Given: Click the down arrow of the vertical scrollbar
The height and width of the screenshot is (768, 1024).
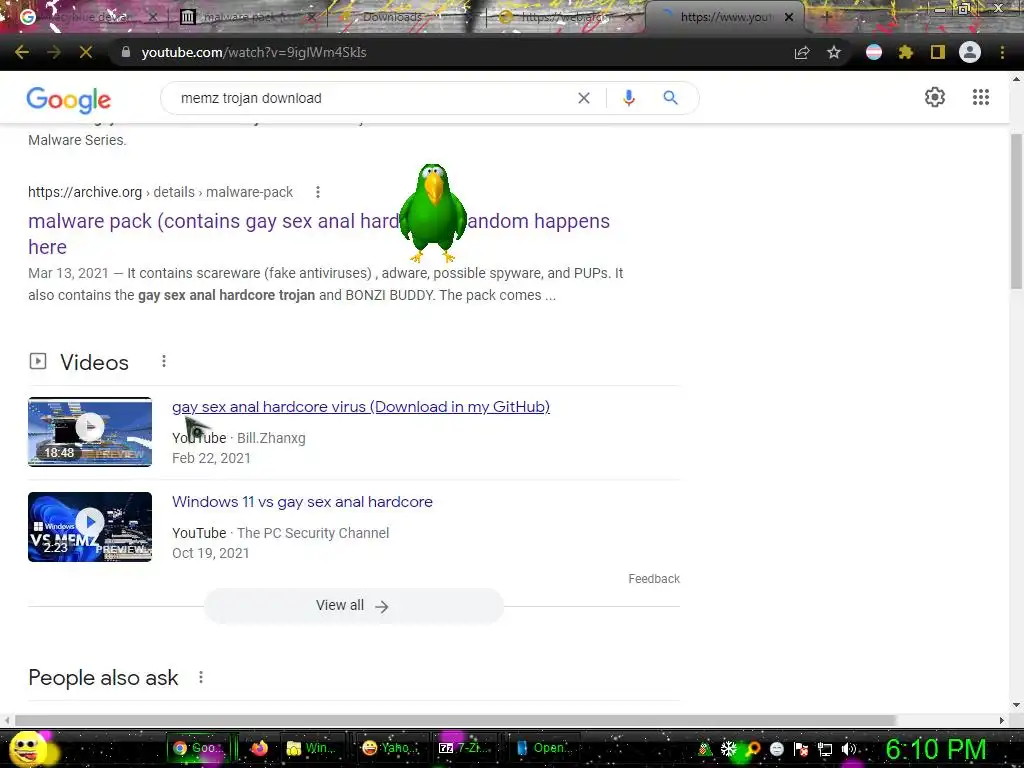Looking at the screenshot, I should point(1016,705).
